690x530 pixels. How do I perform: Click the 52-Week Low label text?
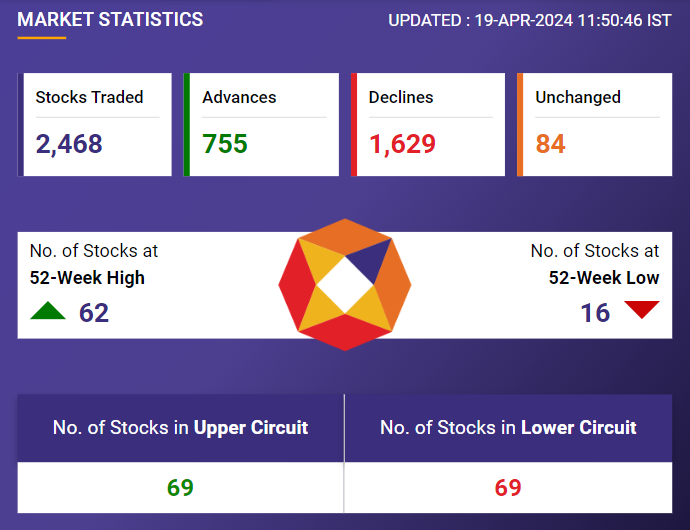pyautogui.click(x=604, y=278)
